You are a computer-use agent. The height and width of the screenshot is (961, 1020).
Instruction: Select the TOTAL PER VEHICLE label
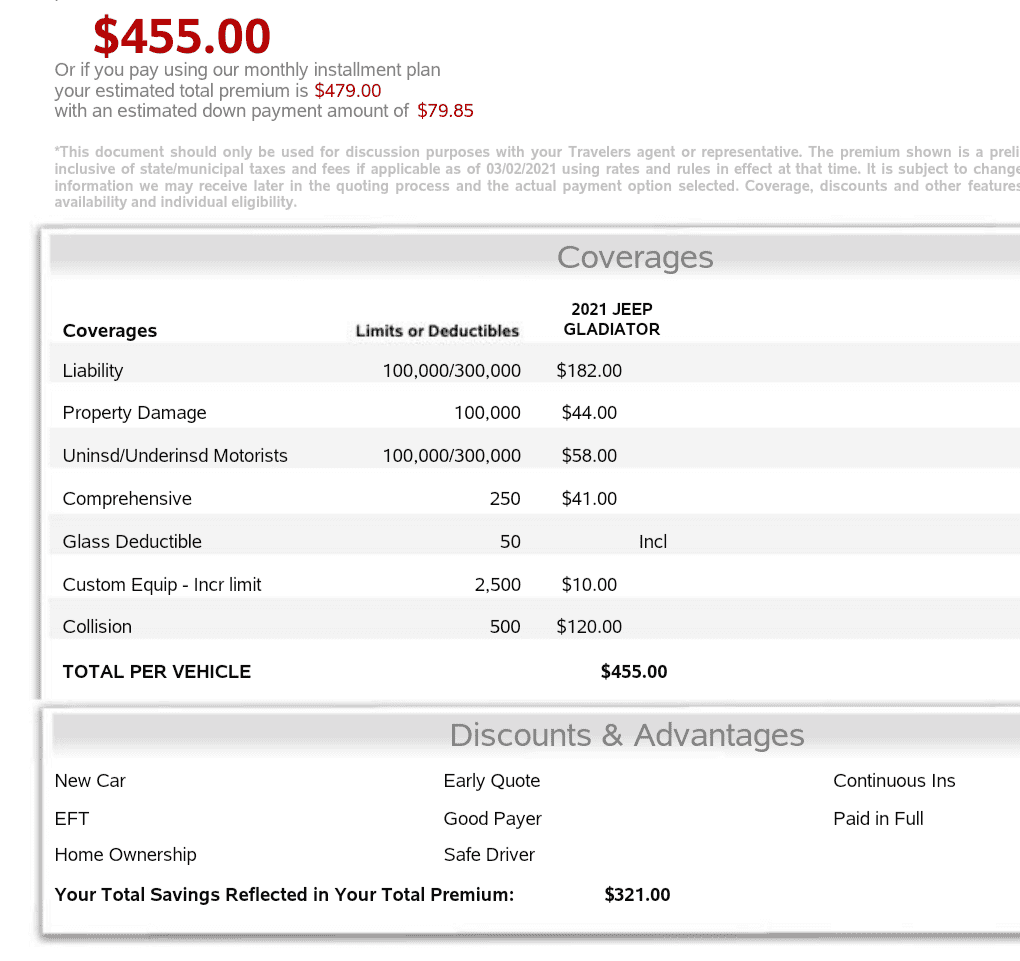click(x=157, y=671)
